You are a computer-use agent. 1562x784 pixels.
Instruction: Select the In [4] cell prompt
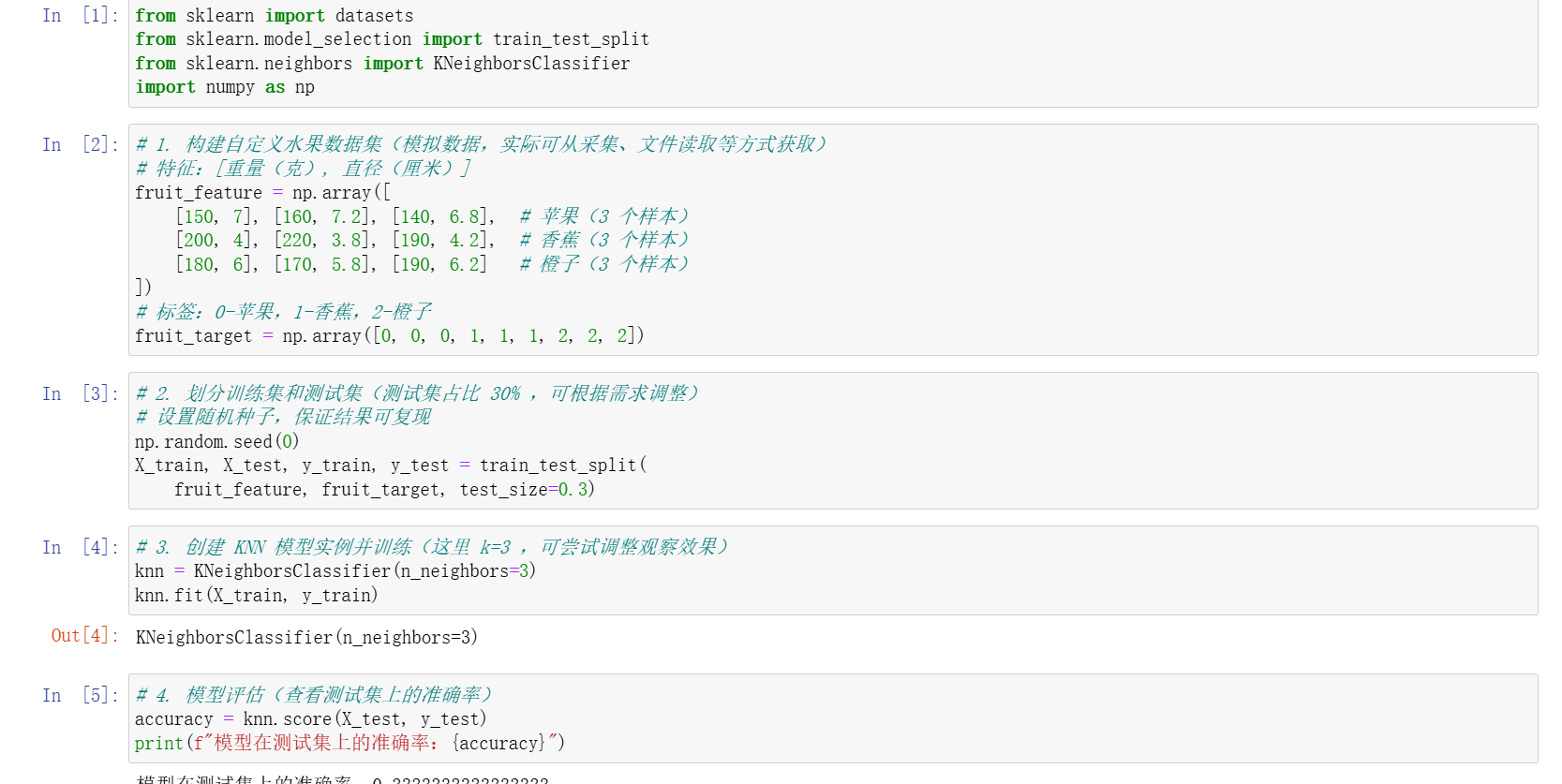[x=81, y=547]
